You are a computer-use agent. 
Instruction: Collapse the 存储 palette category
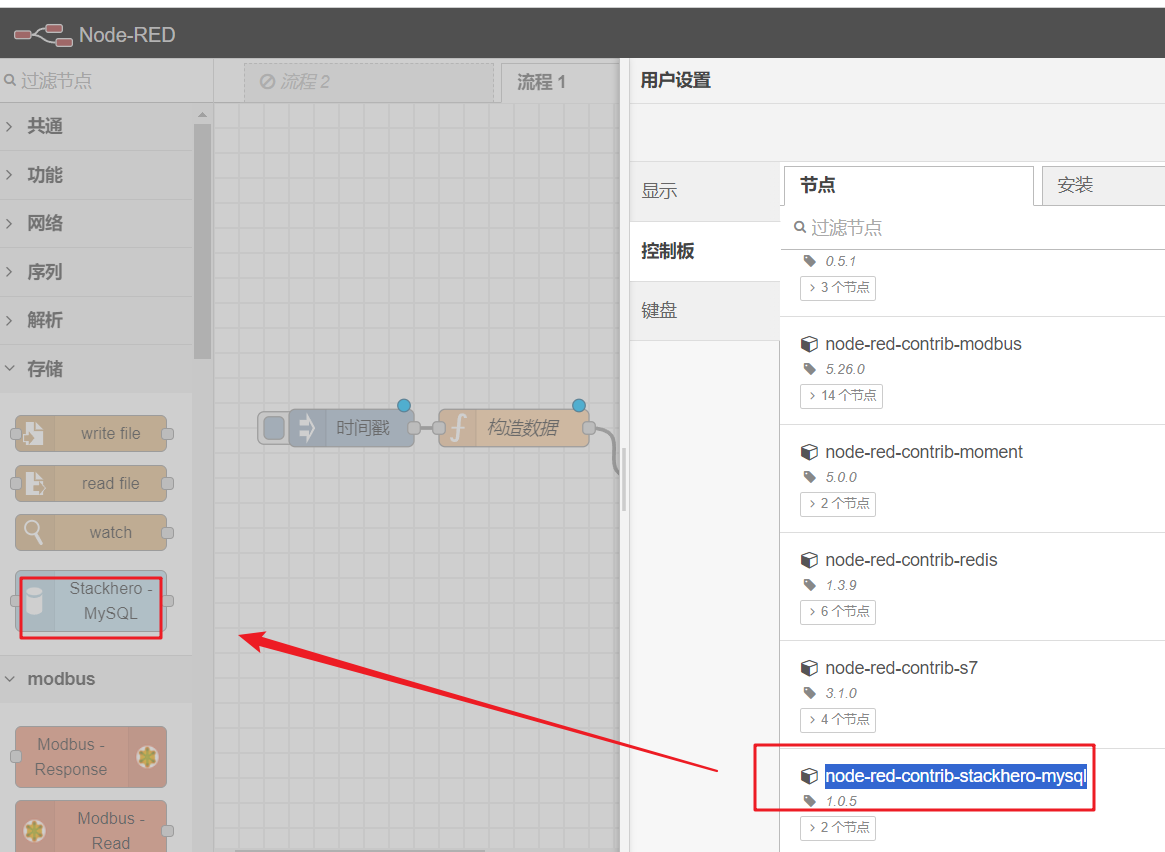tap(97, 368)
